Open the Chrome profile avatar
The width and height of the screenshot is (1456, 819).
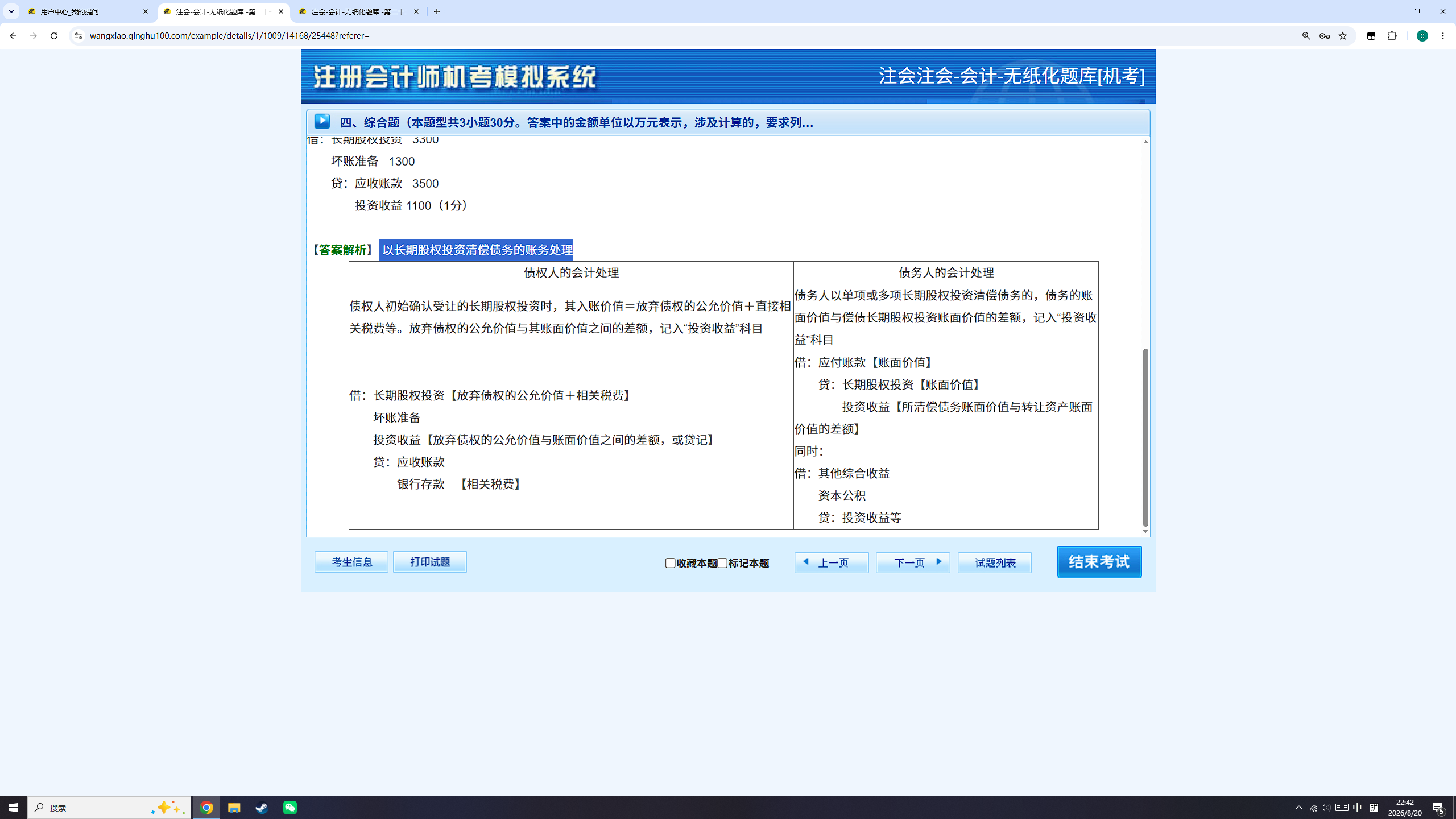1422,36
